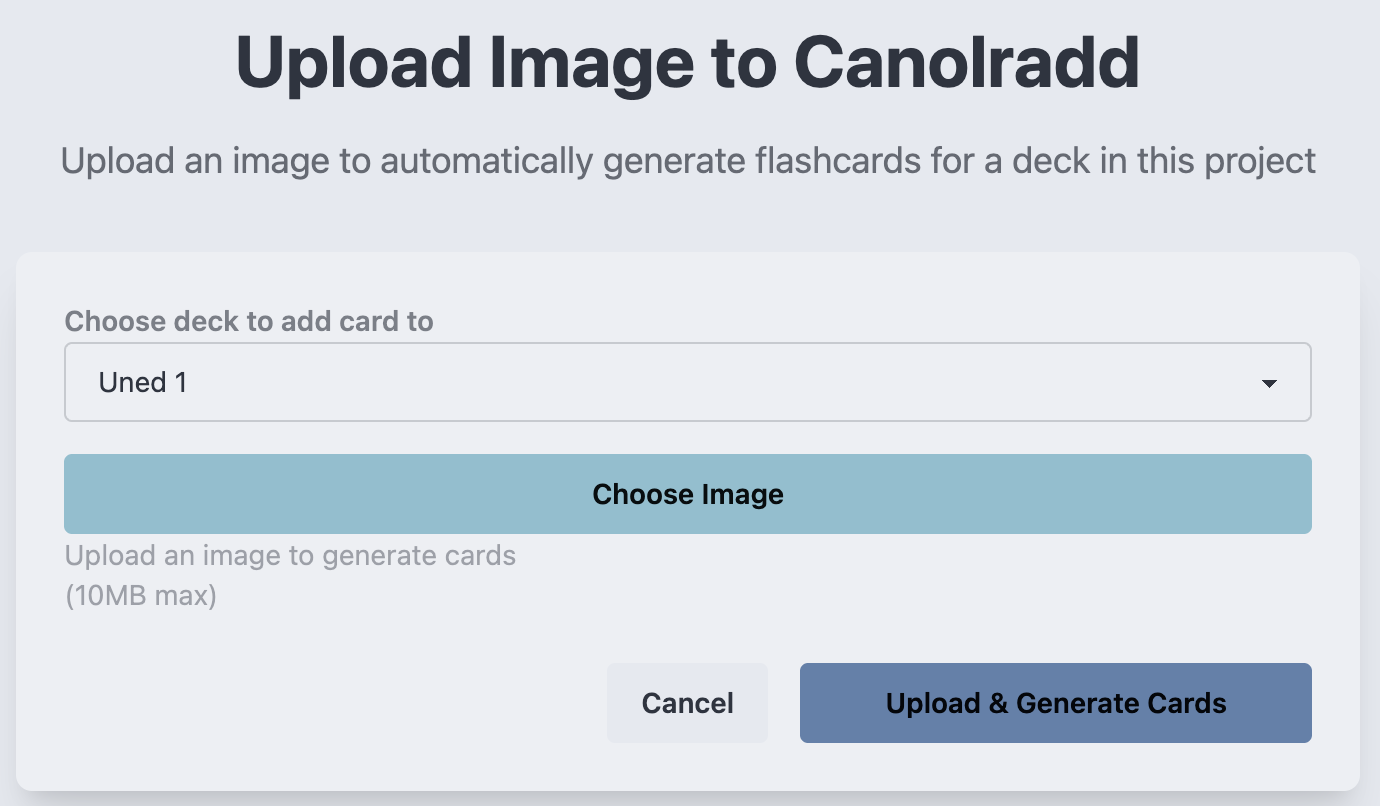1380x806 pixels.
Task: Click the 'Upload Image to Canolradd' heading
Action: (687, 62)
